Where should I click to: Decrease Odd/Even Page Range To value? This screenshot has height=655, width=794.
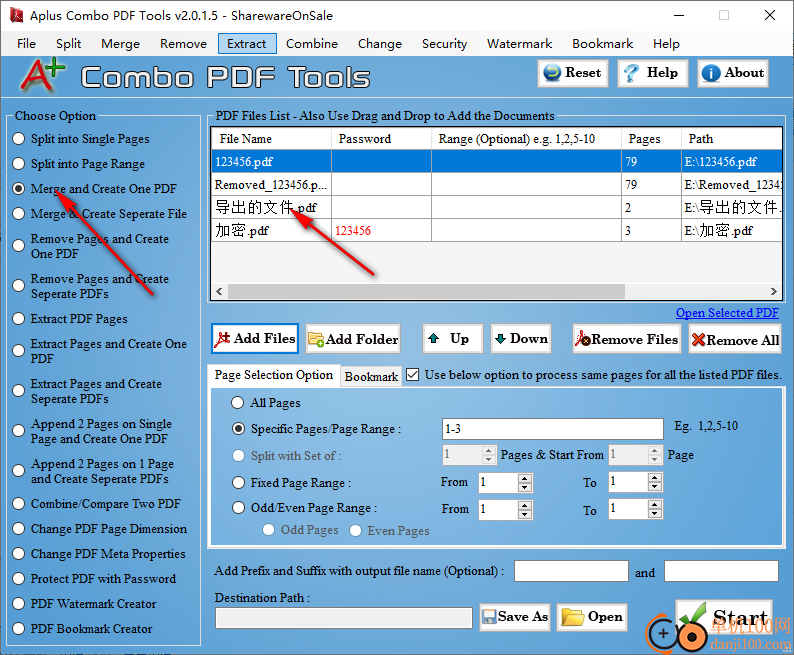click(x=655, y=514)
